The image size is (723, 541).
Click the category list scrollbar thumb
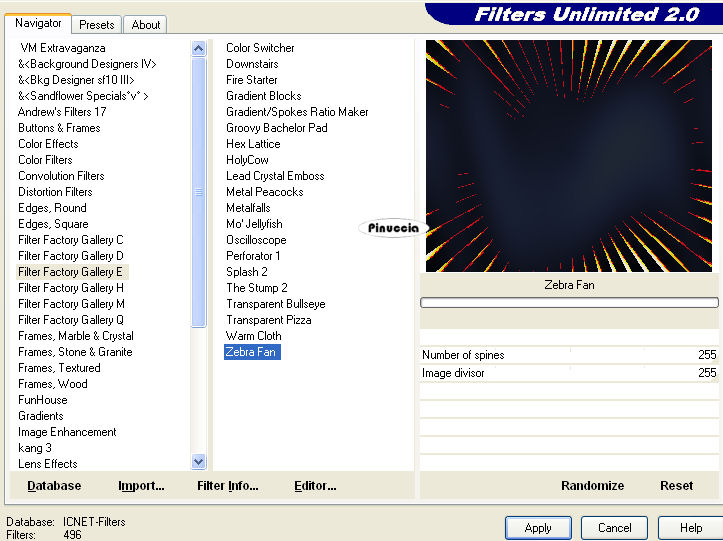coord(199,192)
